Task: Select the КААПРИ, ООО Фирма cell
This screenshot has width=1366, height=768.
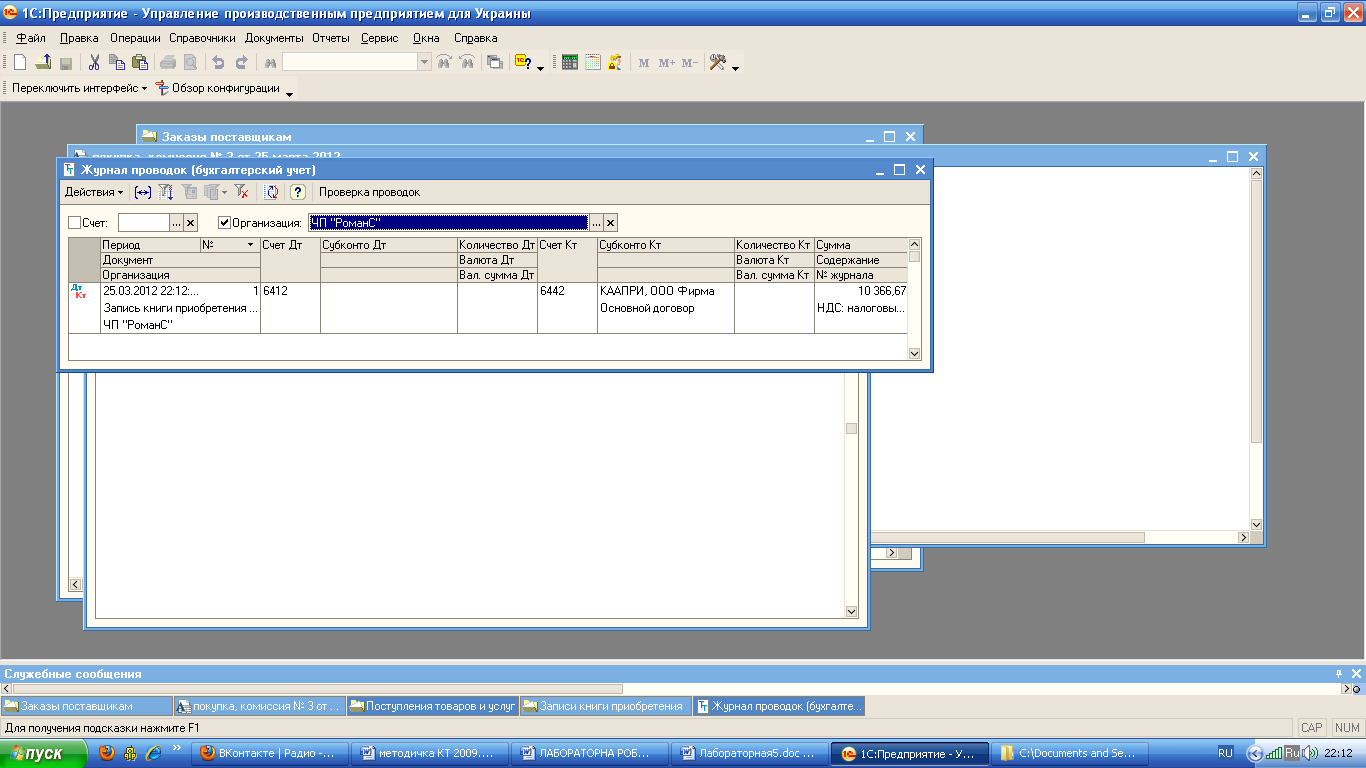Action: coord(666,291)
